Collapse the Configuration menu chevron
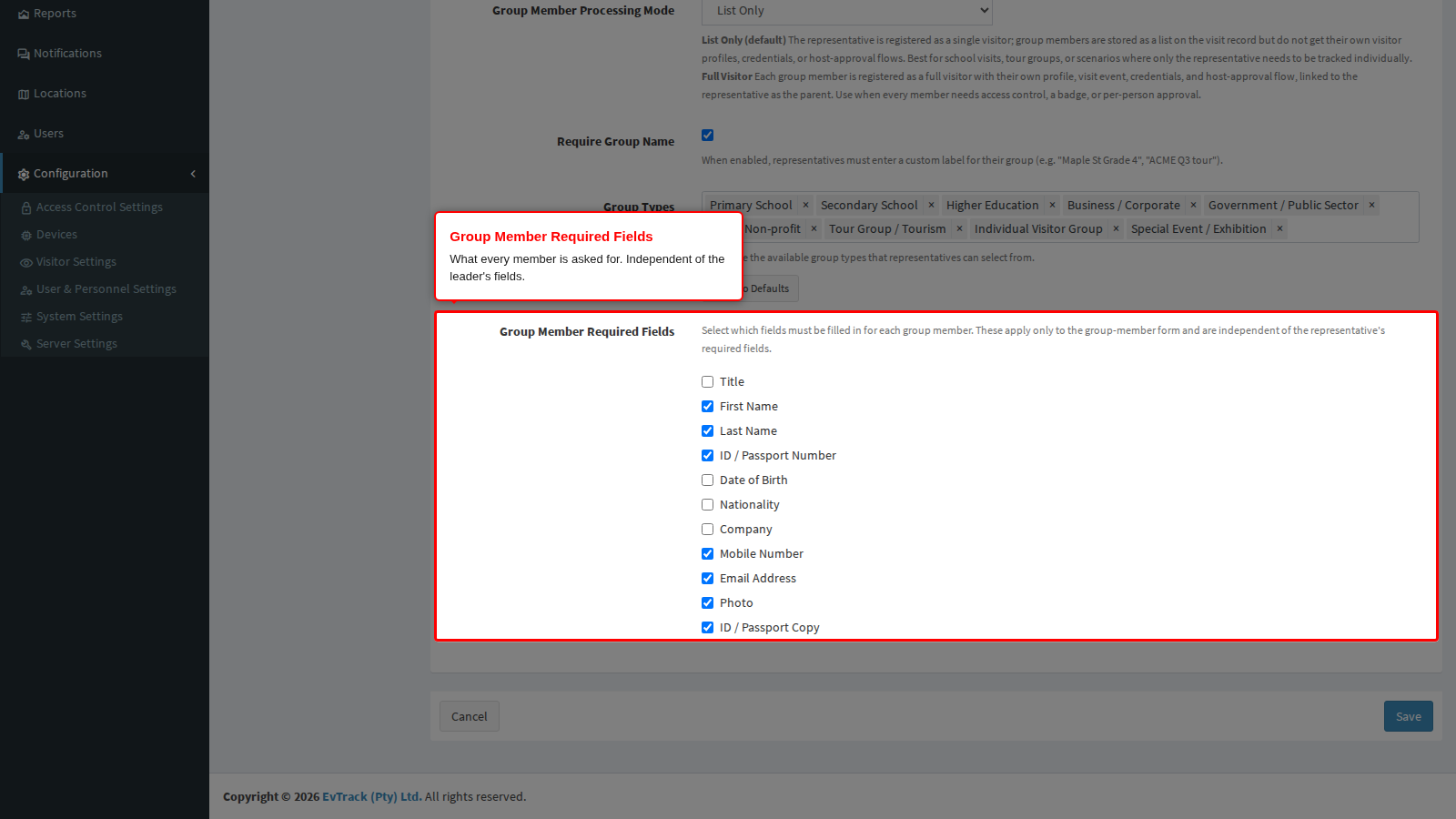Viewport: 1456px width, 819px height. click(193, 174)
